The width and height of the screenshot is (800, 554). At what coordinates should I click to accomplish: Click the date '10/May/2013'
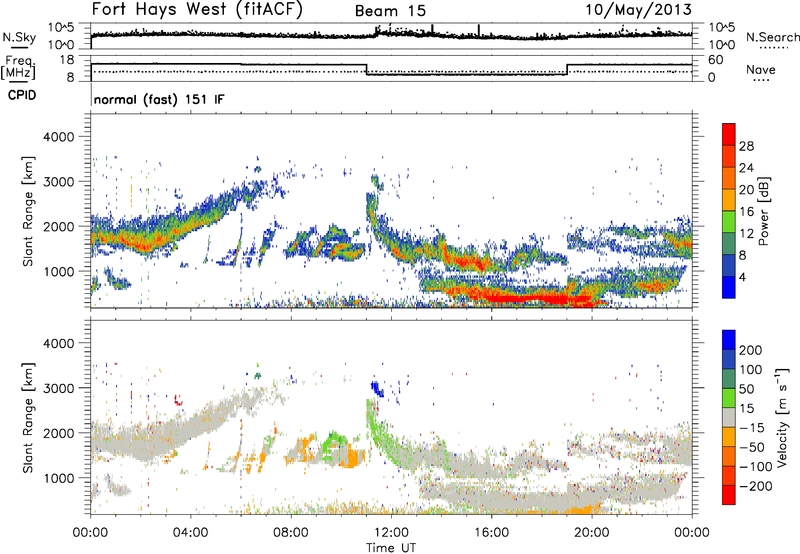(x=638, y=10)
